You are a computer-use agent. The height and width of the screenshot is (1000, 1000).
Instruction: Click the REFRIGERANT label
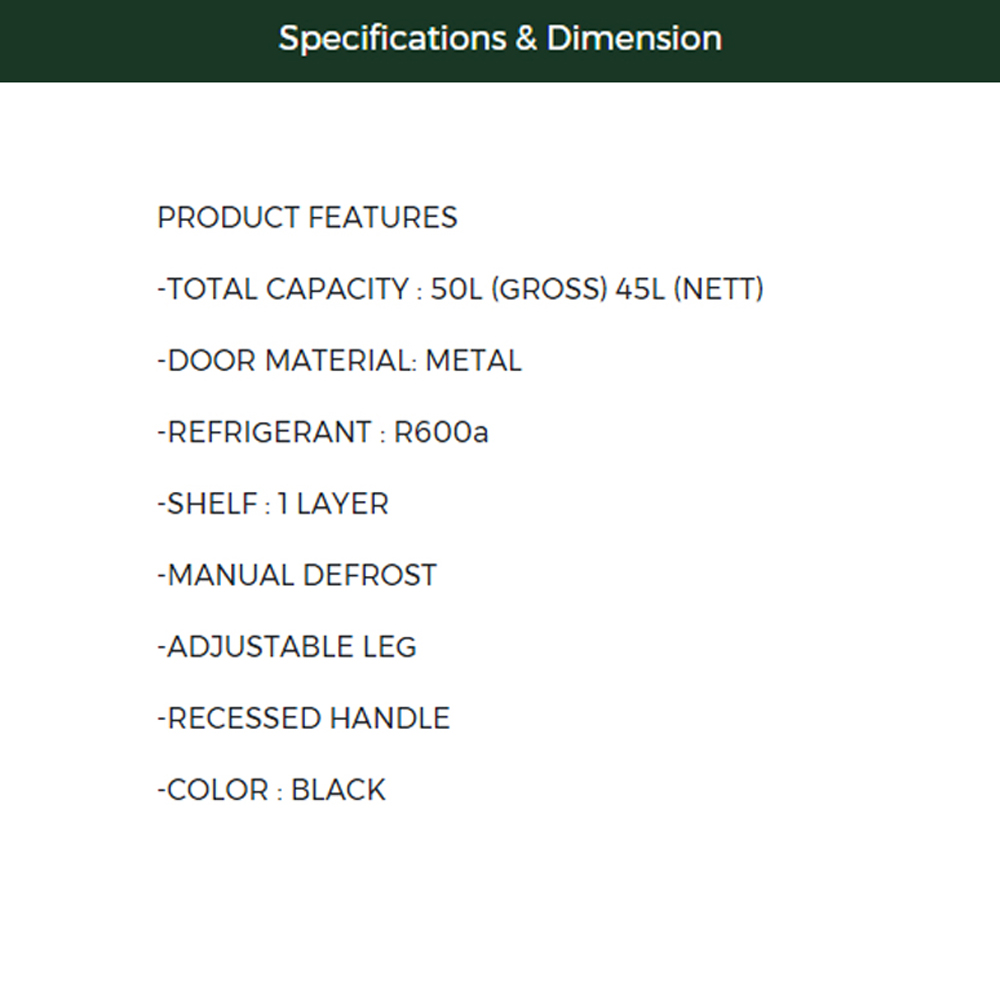269,433
